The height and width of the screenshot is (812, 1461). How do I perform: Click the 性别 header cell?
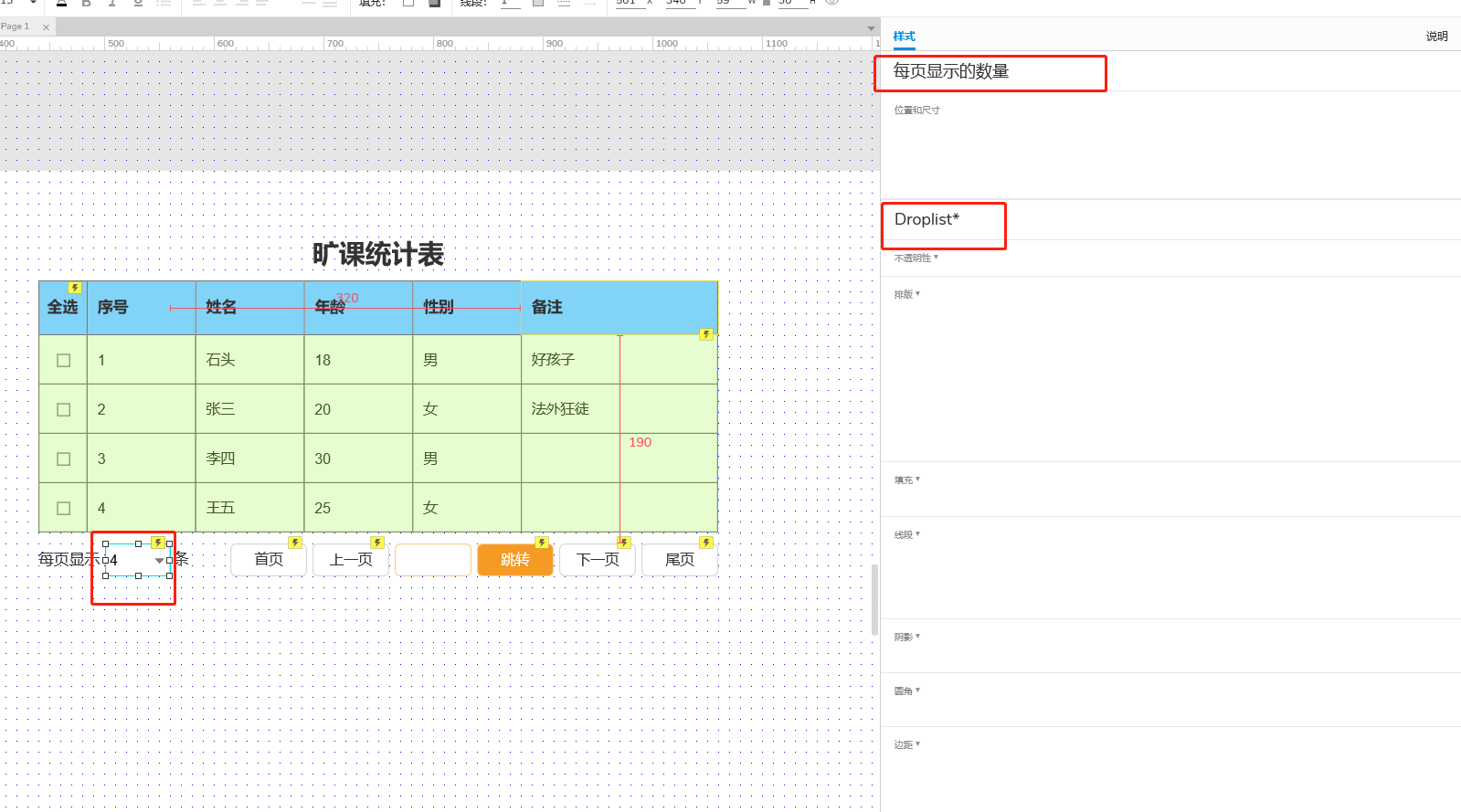(x=467, y=308)
